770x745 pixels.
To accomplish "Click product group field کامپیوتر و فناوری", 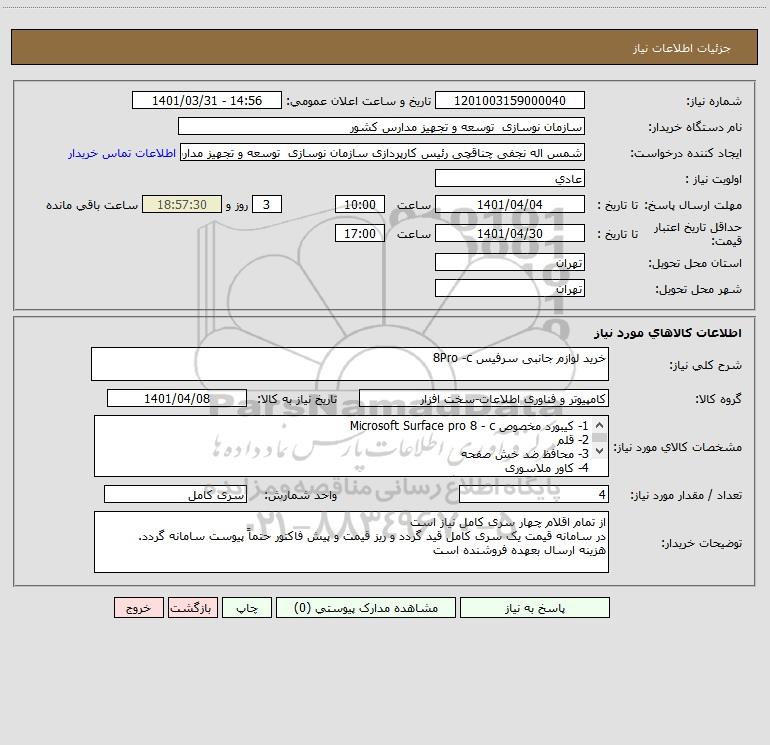I will pos(484,398).
